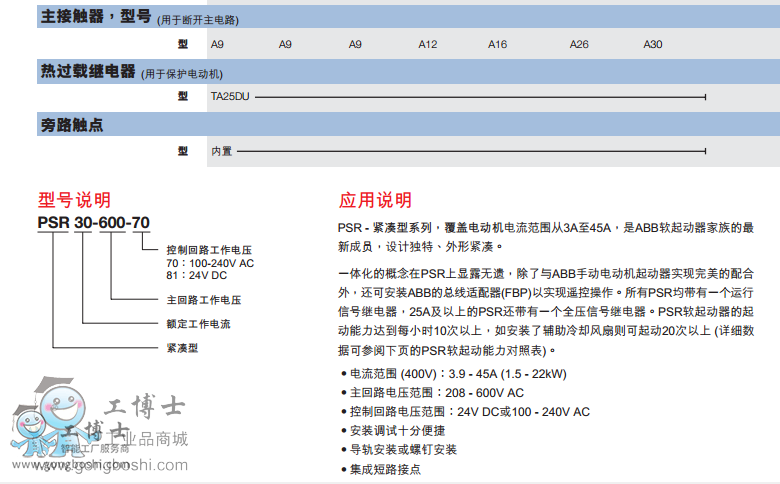Click the PSR 30-600-70 model code
The width and height of the screenshot is (780, 484).
tap(94, 223)
